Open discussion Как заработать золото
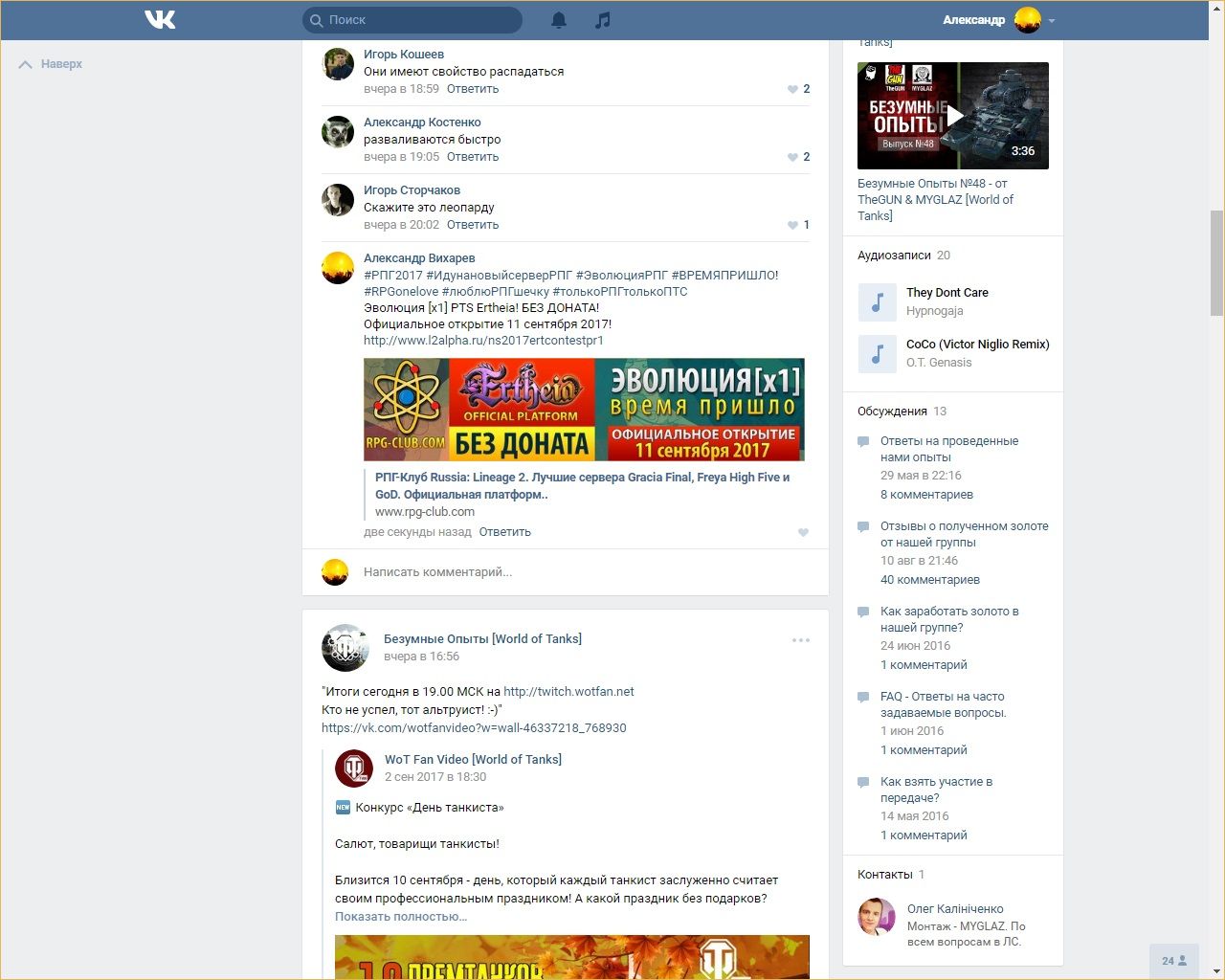The image size is (1225, 980). [x=949, y=619]
